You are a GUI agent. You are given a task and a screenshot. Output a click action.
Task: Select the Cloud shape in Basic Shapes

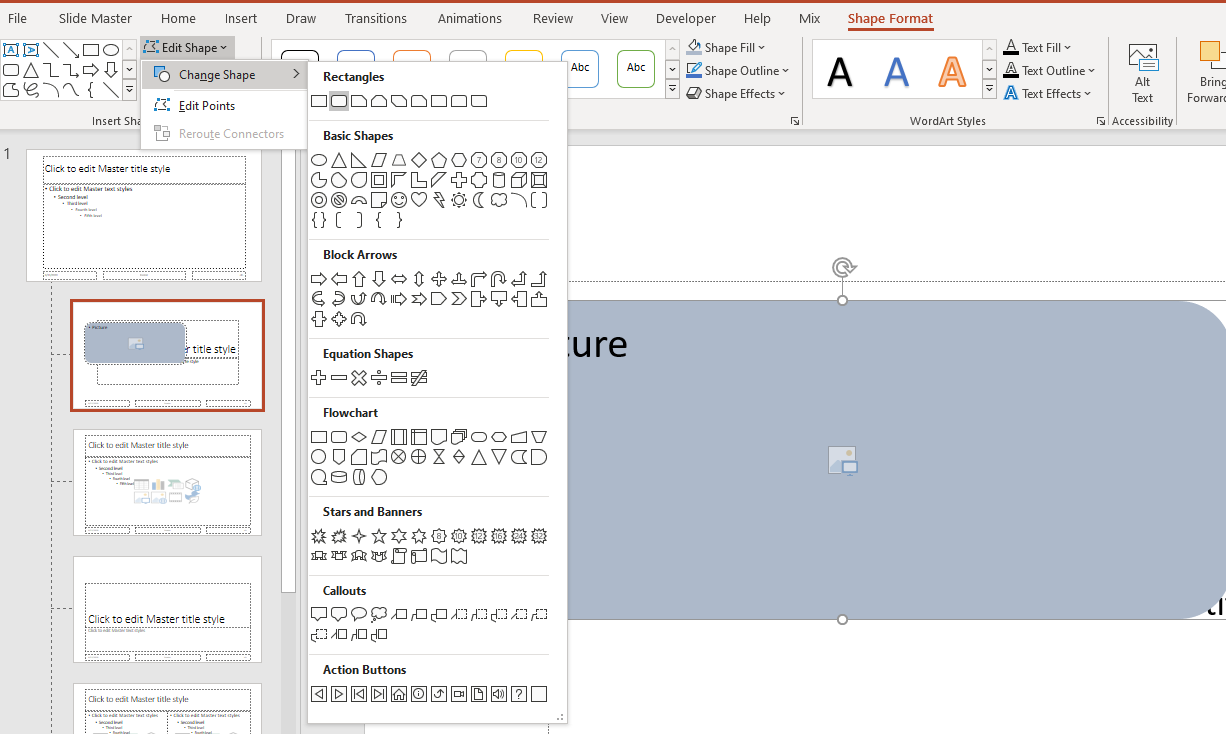click(499, 200)
